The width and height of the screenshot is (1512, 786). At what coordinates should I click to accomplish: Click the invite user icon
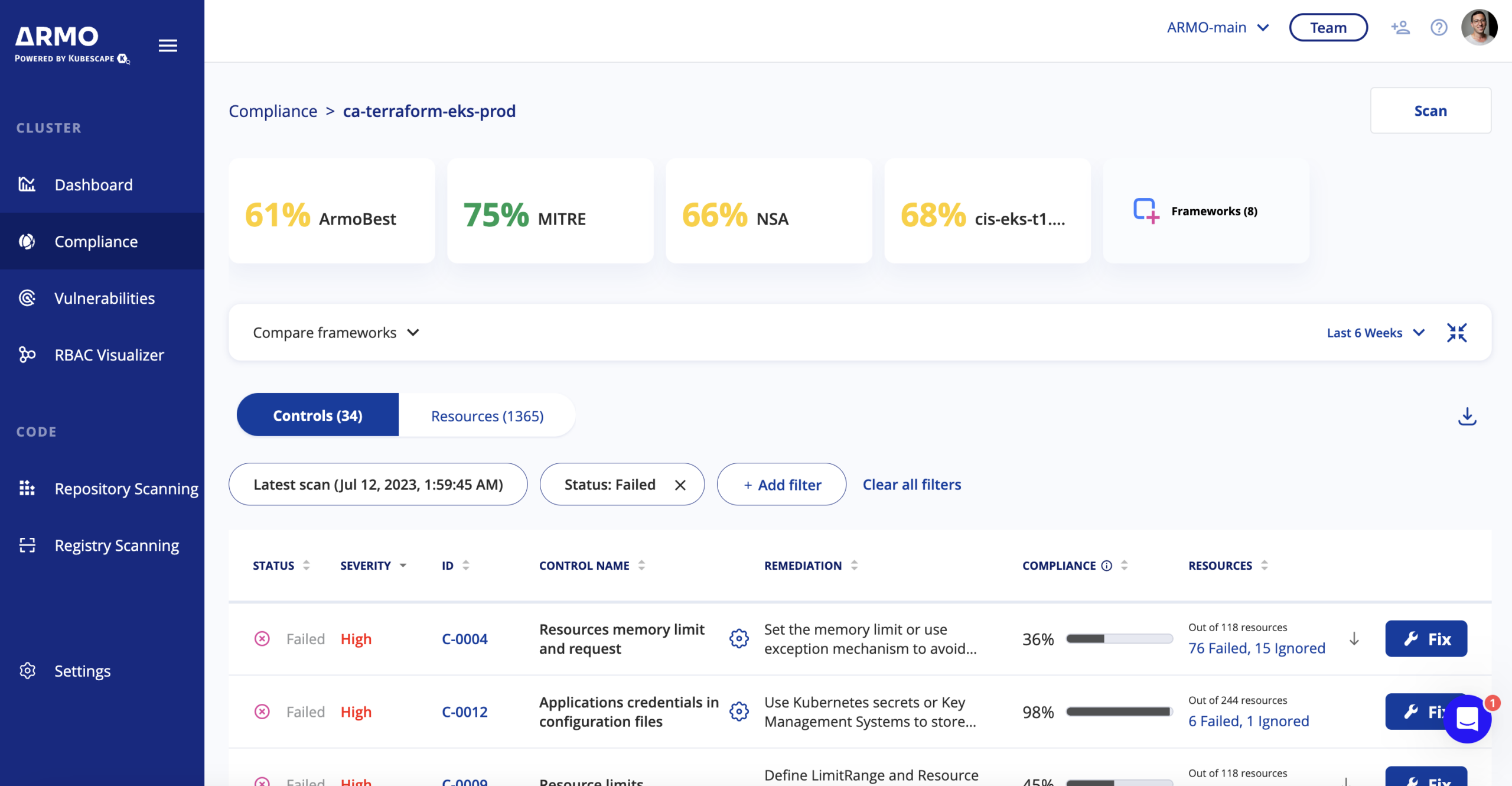tap(1400, 27)
